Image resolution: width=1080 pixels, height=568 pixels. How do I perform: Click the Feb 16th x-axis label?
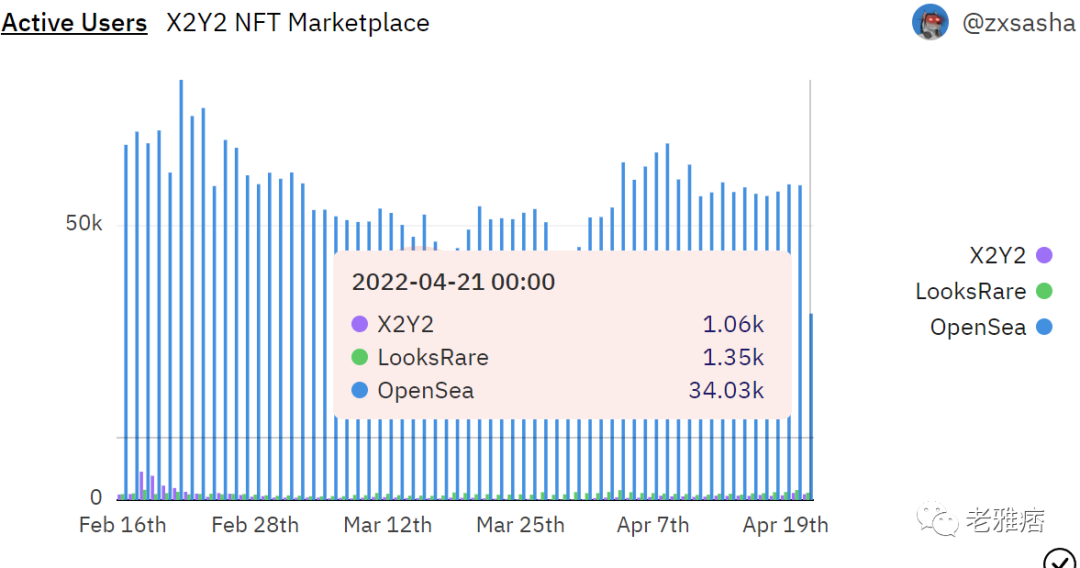[123, 525]
